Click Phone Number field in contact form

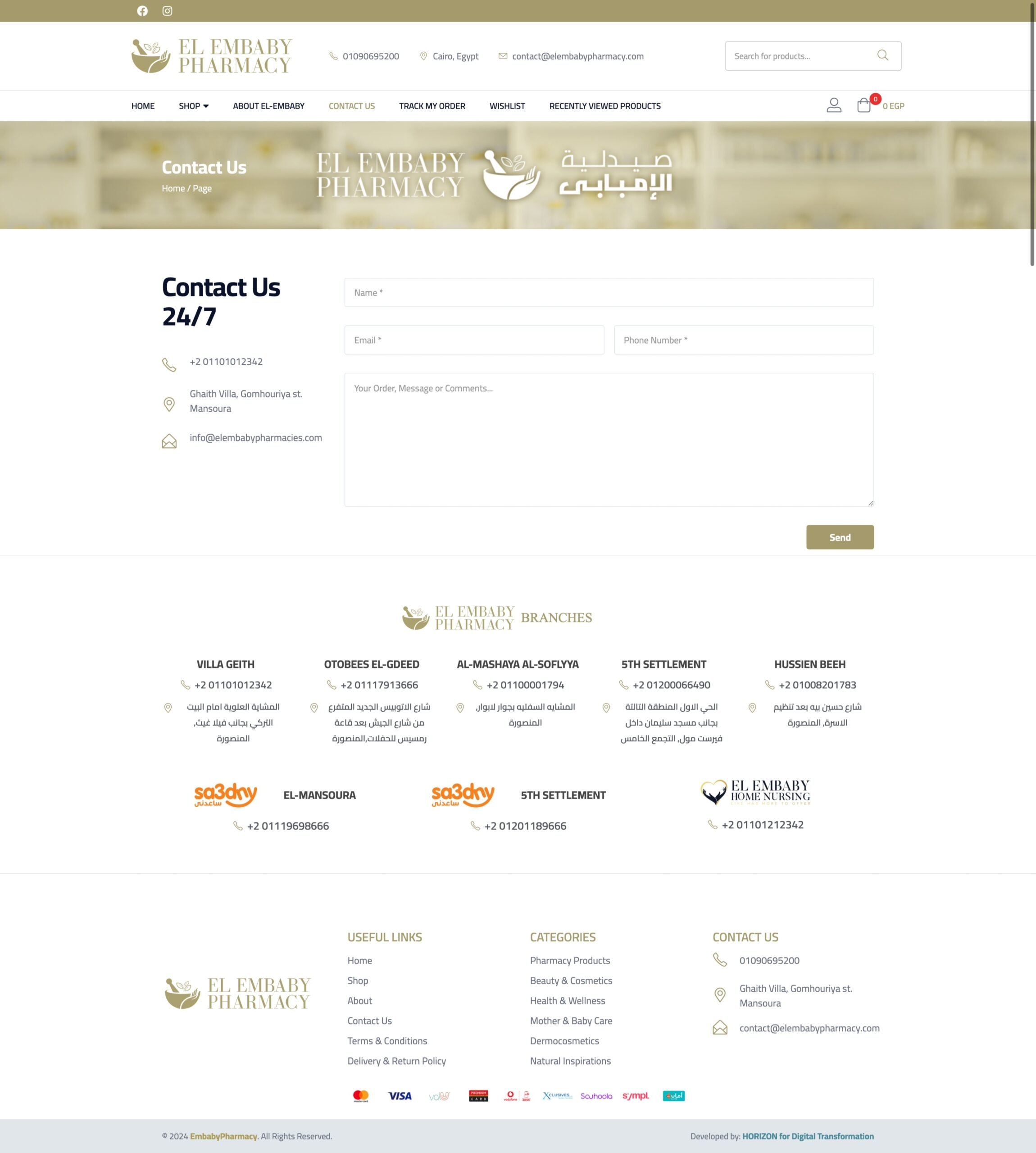point(744,340)
